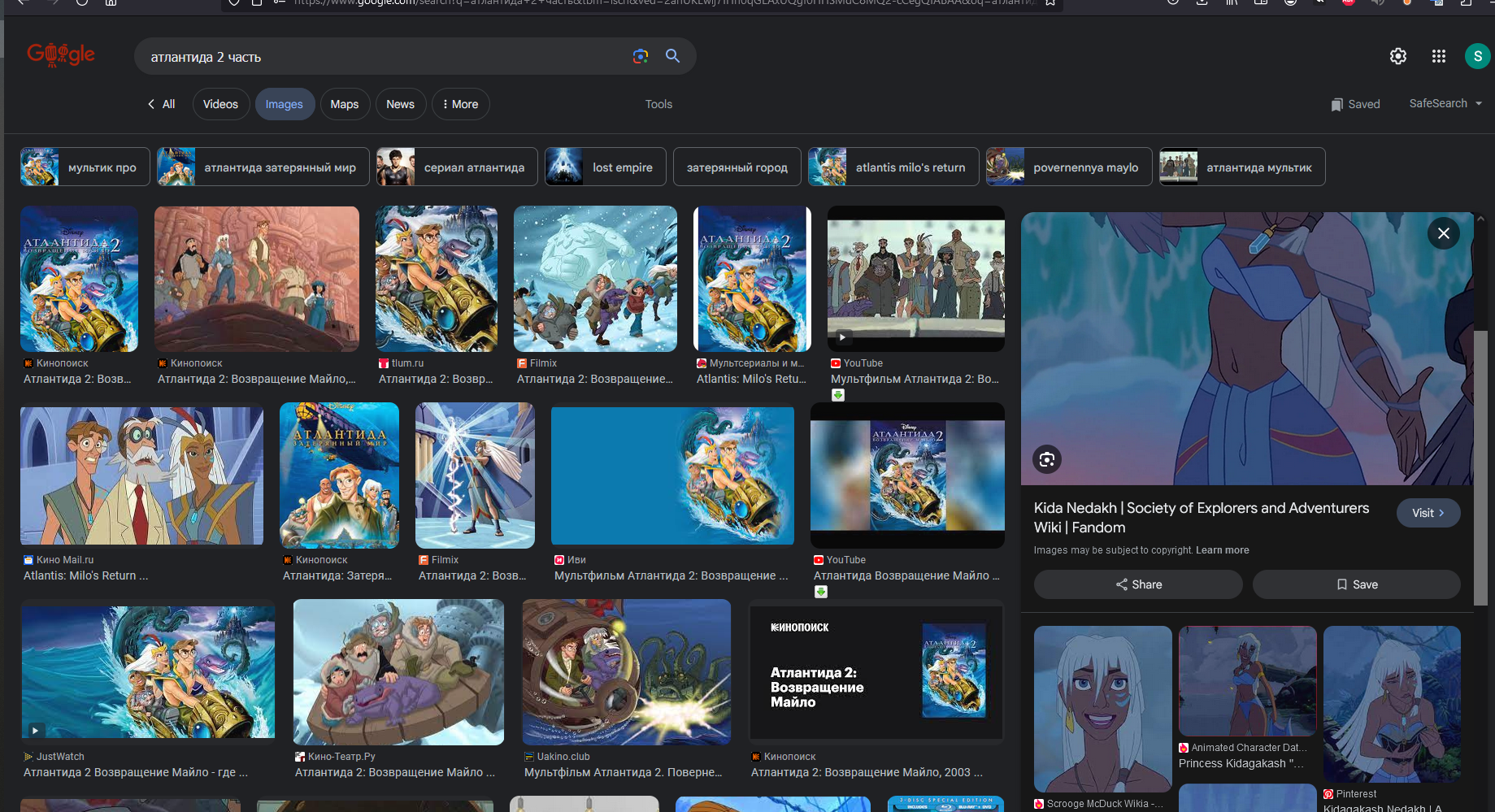Search inside image with Lens icon on preview
Viewport: 1495px width, 812px height.
coord(1047,459)
